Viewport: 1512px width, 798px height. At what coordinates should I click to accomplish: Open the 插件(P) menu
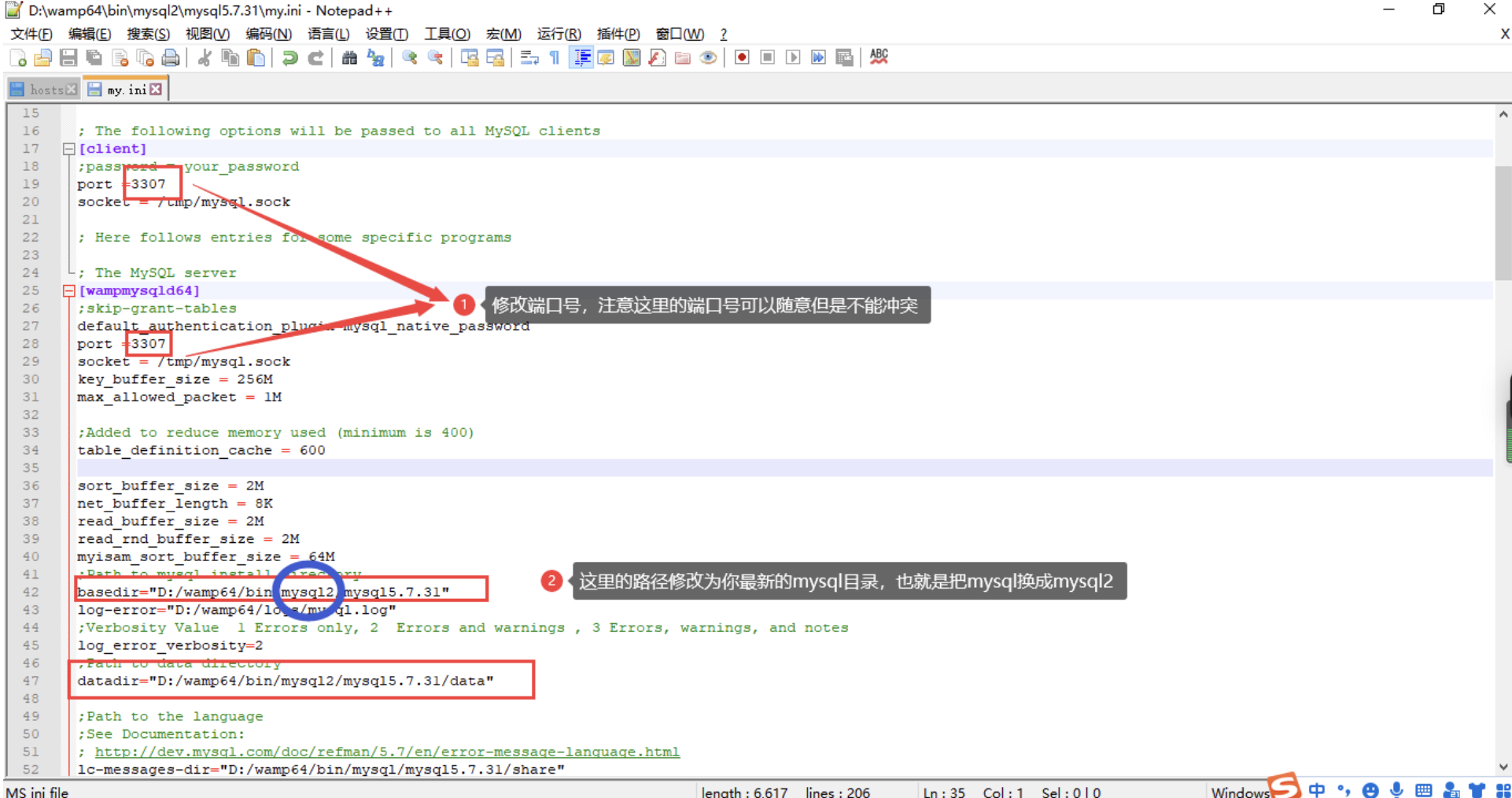618,34
